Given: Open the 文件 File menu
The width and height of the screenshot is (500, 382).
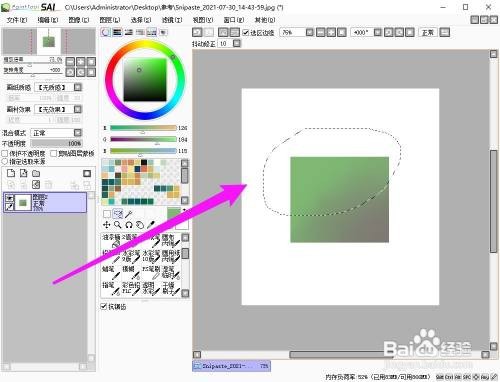Looking at the screenshot, I should coord(17,20).
